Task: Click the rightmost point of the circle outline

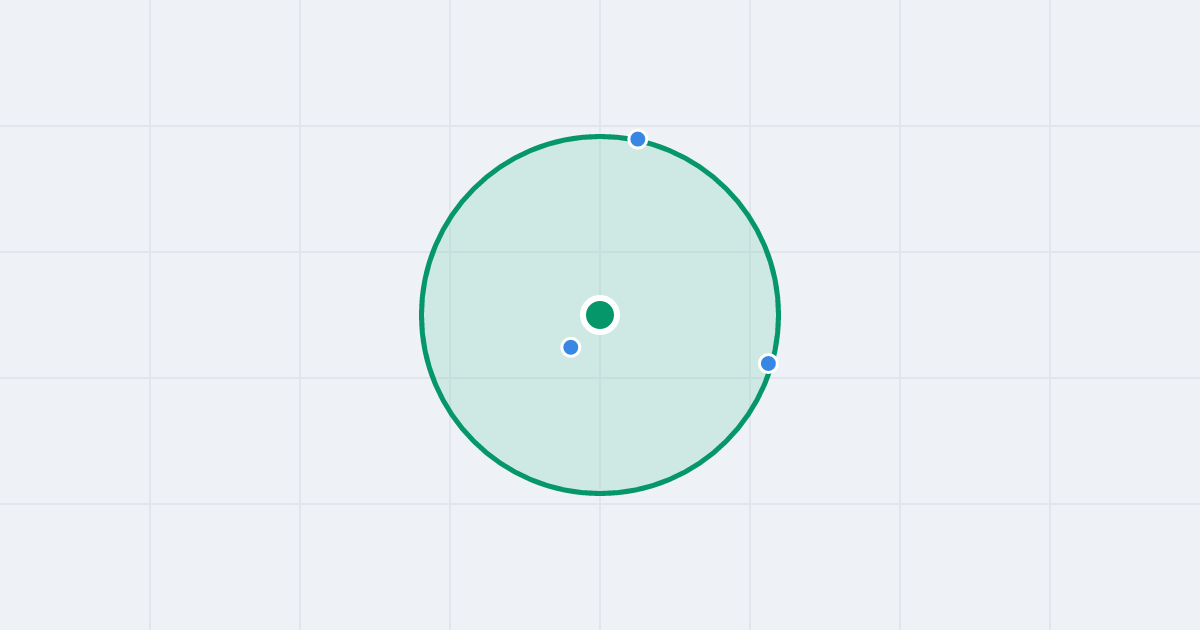Action: [779, 315]
